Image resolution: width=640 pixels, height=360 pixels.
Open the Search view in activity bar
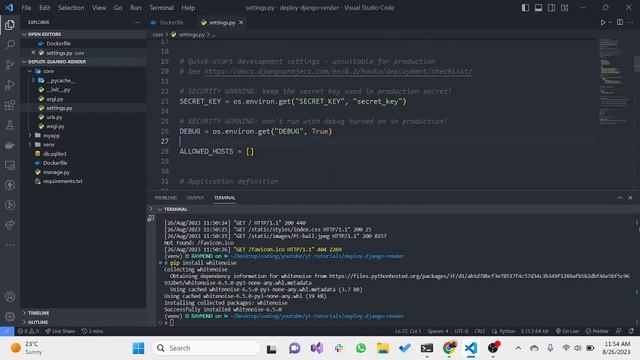point(10,44)
